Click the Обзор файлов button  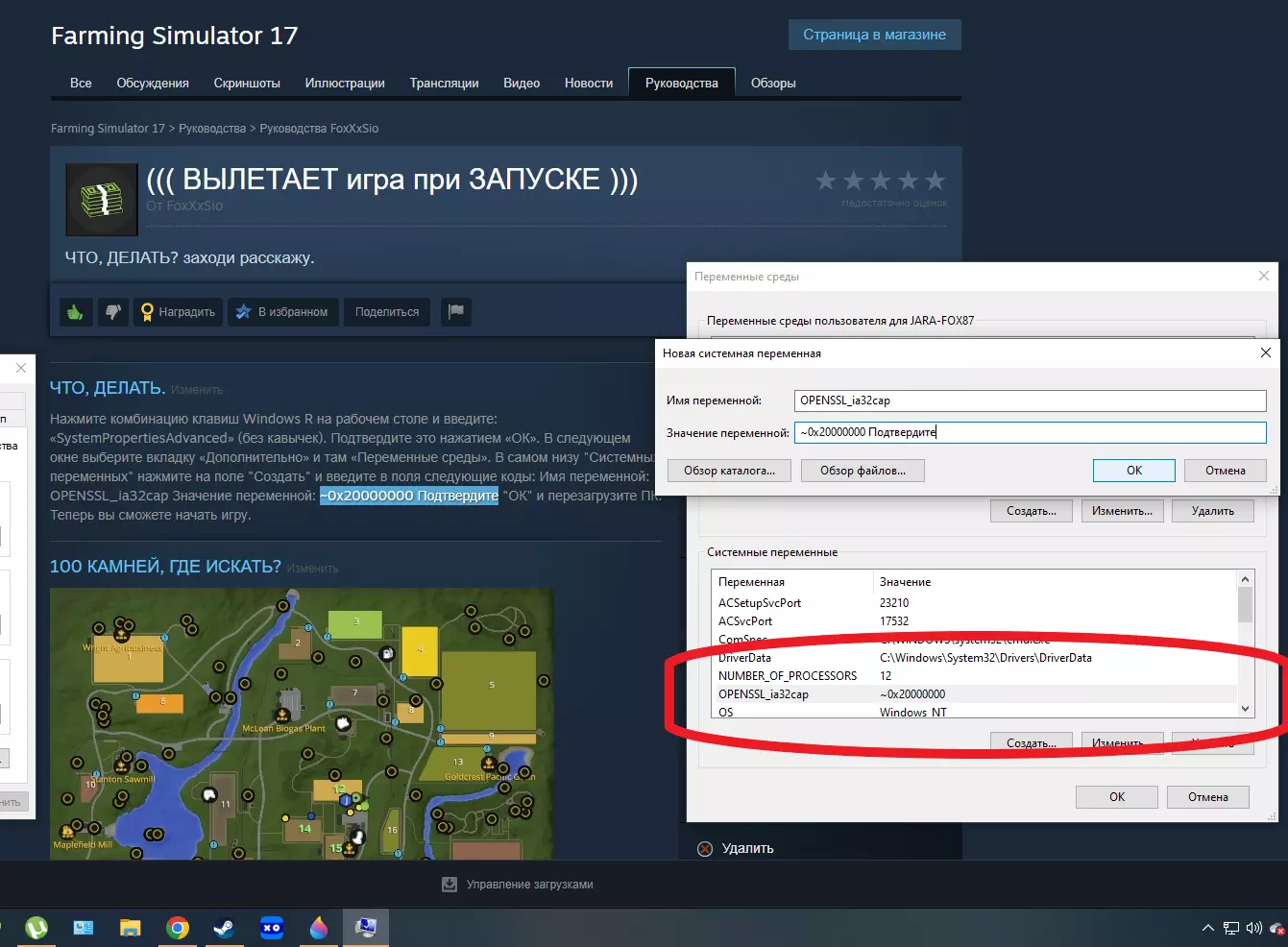[863, 471]
